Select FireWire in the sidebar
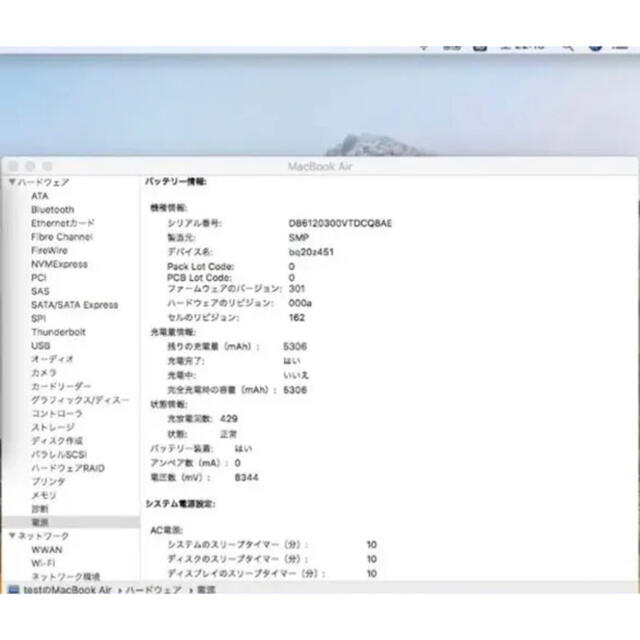Screen dimensions: 640x640 click(49, 250)
